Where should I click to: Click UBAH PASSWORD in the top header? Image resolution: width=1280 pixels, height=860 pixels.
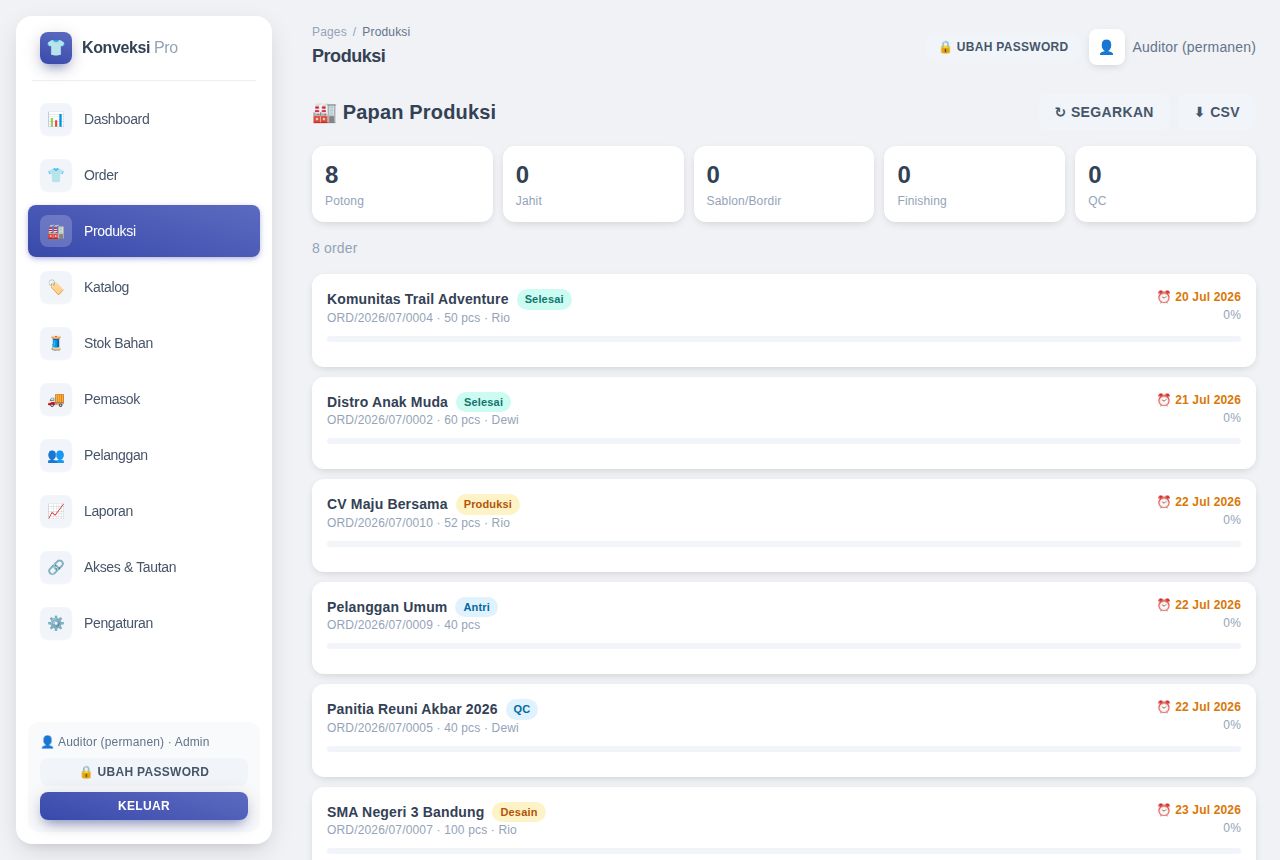click(1003, 47)
